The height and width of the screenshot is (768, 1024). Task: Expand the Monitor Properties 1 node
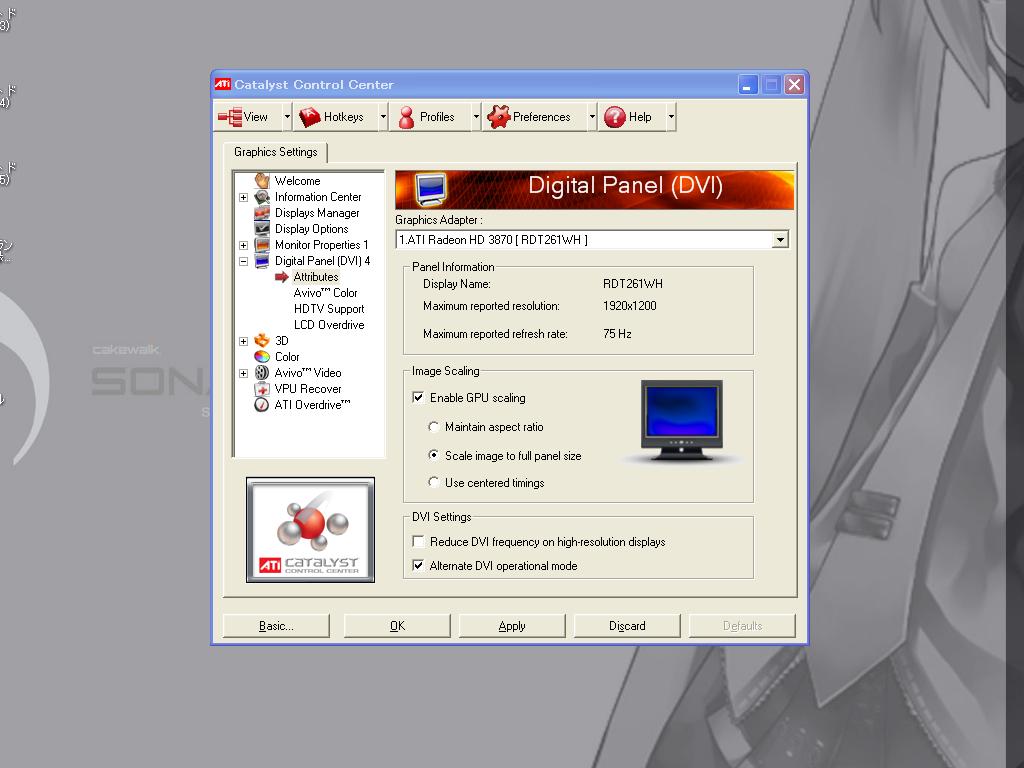[244, 246]
